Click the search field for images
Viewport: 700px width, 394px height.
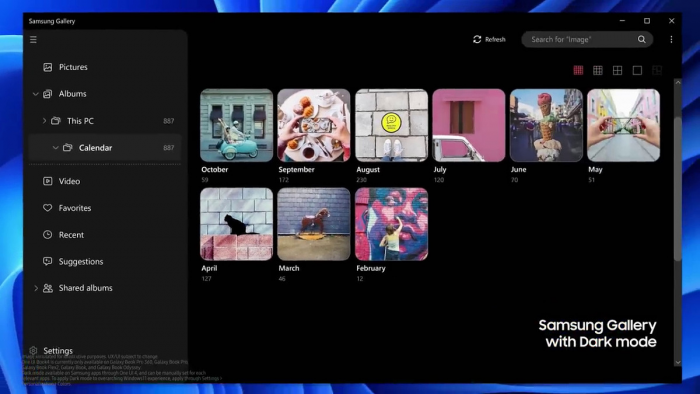tap(587, 39)
